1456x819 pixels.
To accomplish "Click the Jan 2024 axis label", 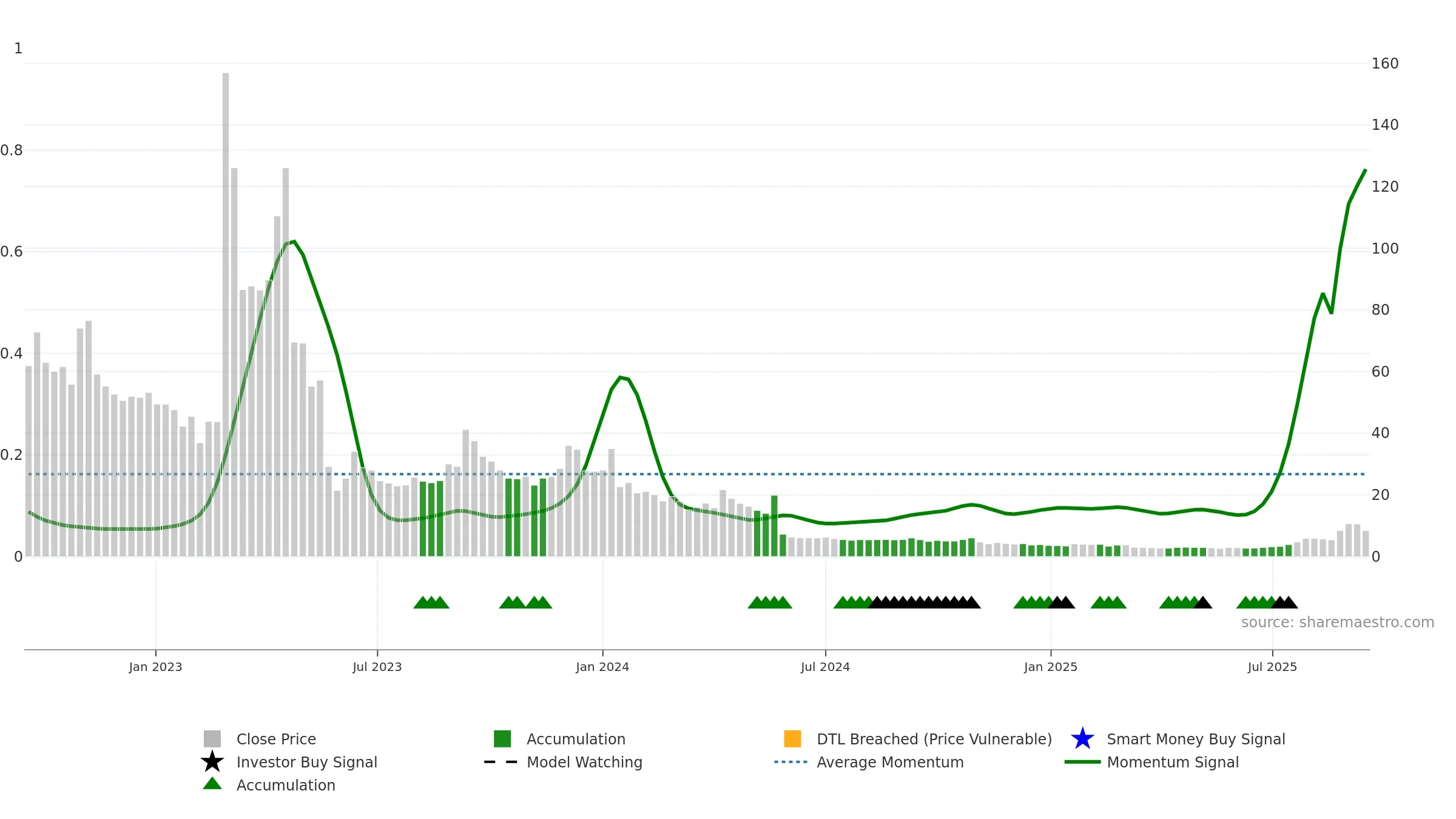I will click(x=602, y=667).
